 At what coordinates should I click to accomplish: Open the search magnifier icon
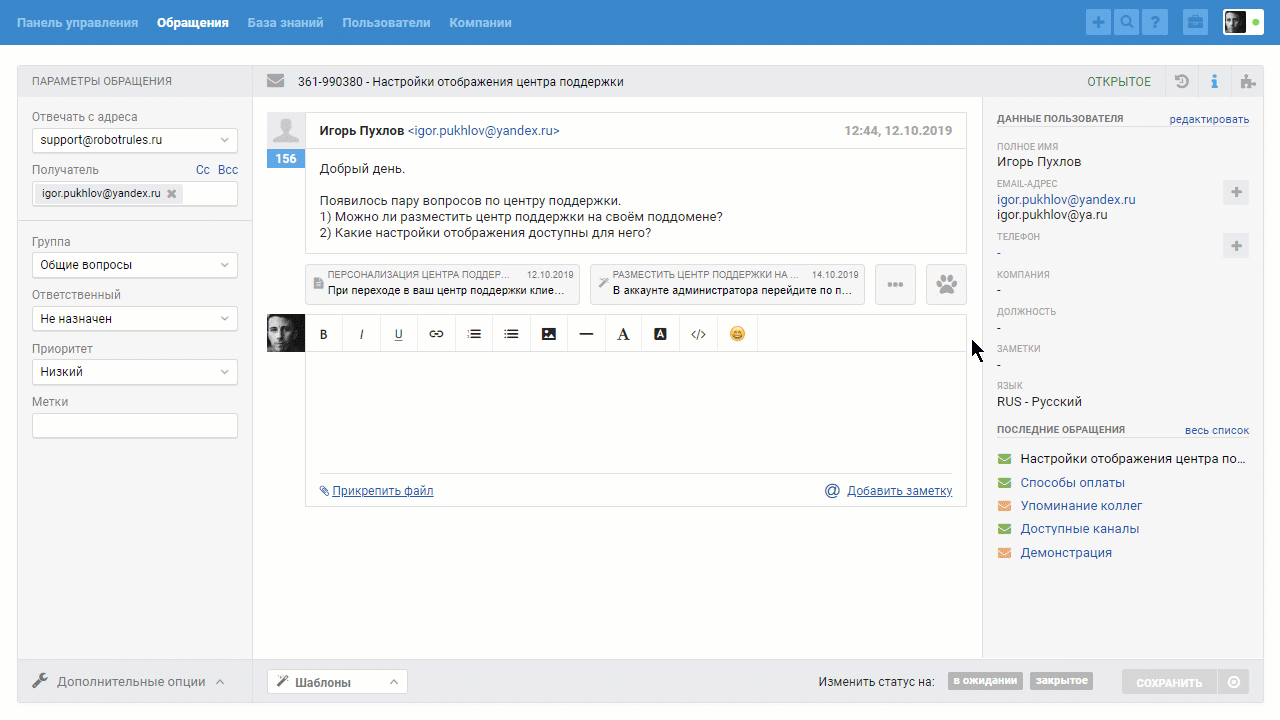(1127, 22)
